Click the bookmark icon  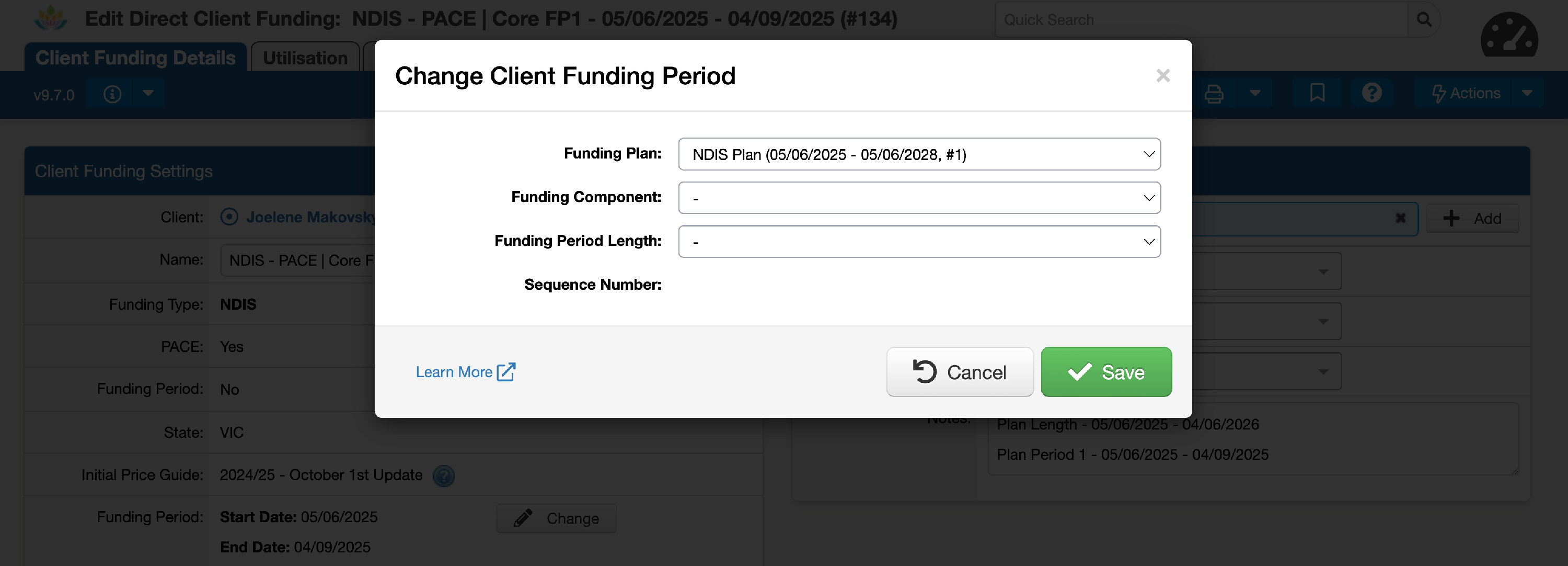[1317, 93]
